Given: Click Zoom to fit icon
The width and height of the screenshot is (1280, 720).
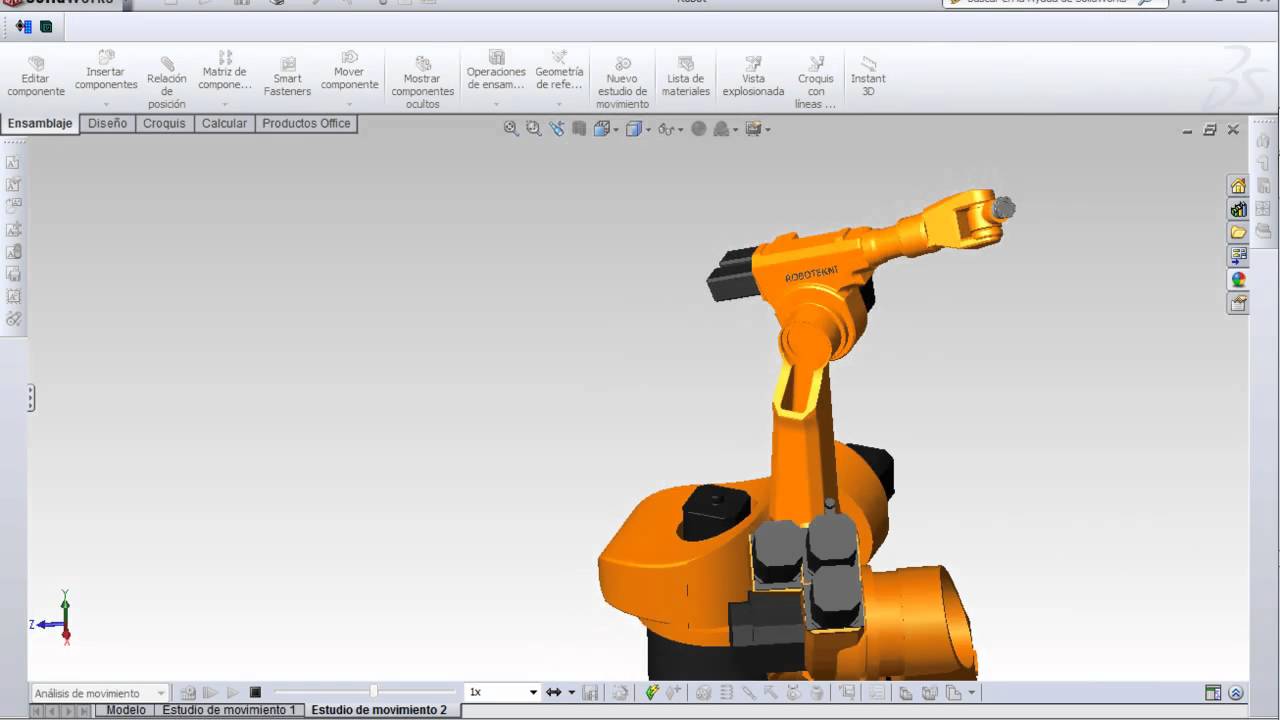Looking at the screenshot, I should click(x=511, y=128).
